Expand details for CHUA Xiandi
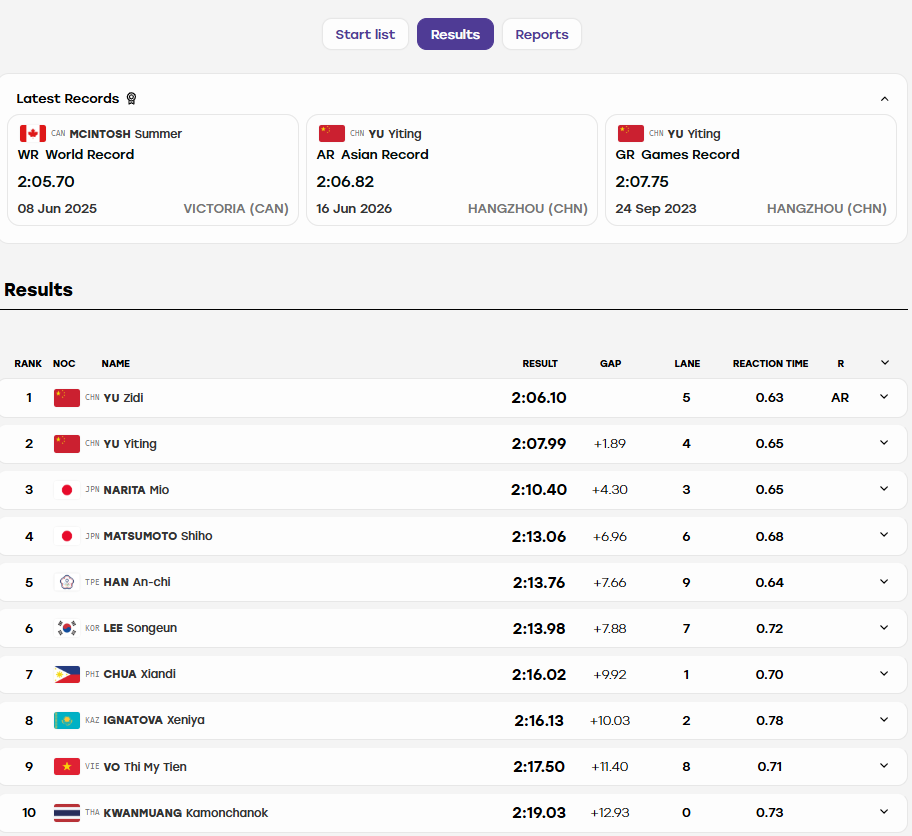 click(x=884, y=674)
